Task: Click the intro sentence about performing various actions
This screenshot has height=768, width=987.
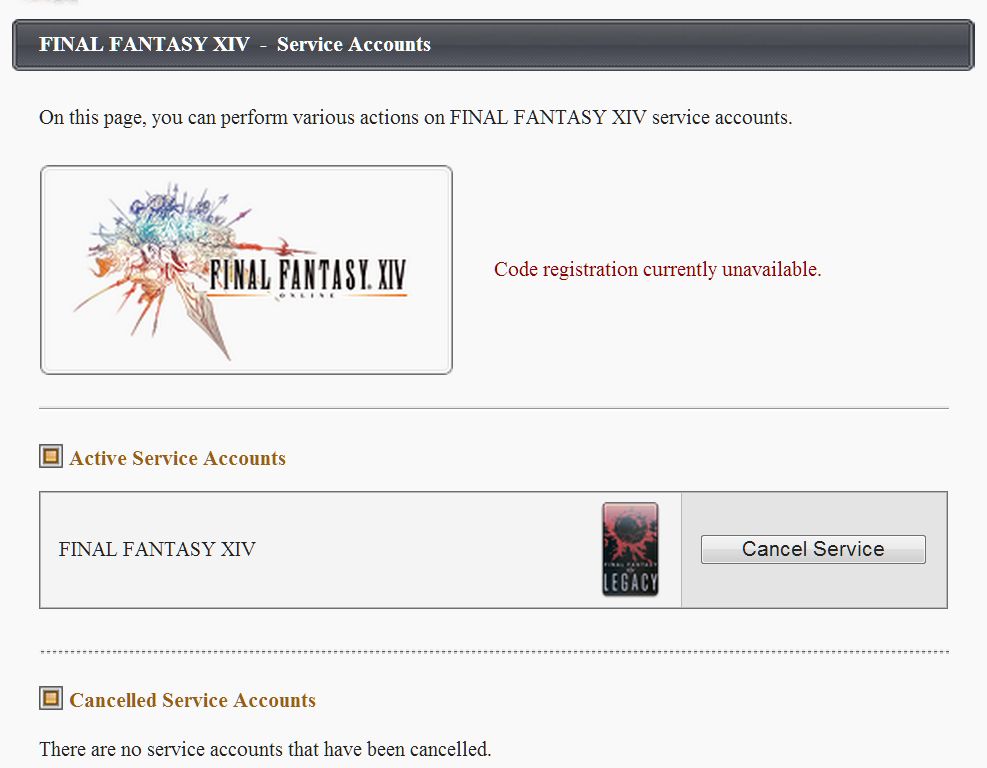Action: [x=415, y=118]
